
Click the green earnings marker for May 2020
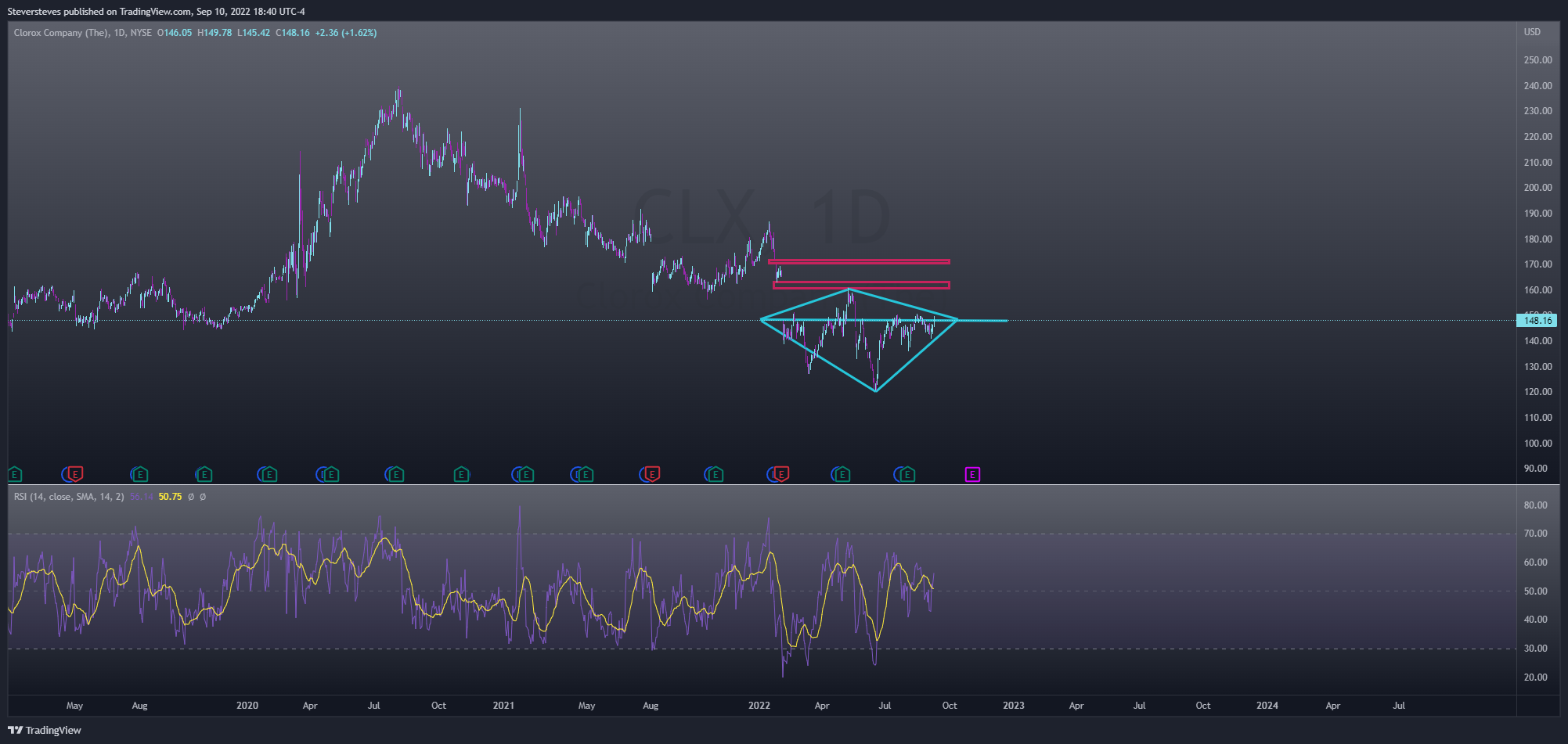pyautogui.click(x=331, y=474)
